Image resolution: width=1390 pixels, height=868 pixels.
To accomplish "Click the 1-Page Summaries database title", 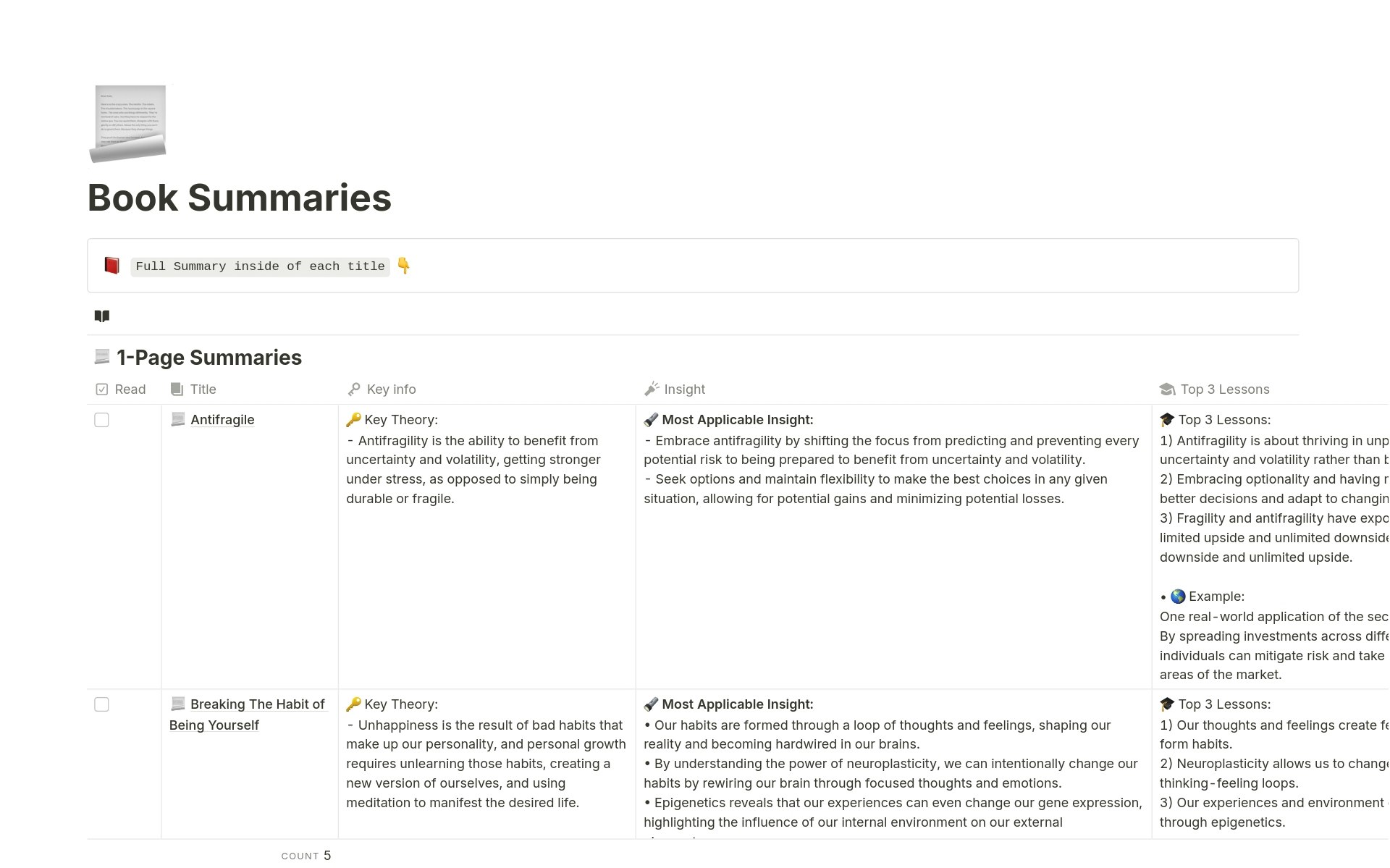I will (x=209, y=358).
